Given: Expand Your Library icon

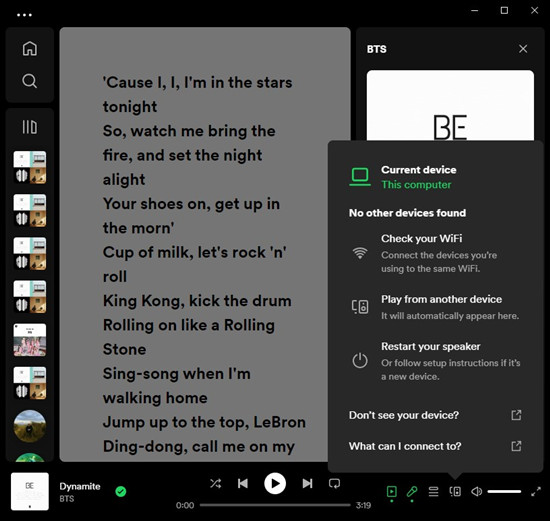Looking at the screenshot, I should [x=29, y=127].
